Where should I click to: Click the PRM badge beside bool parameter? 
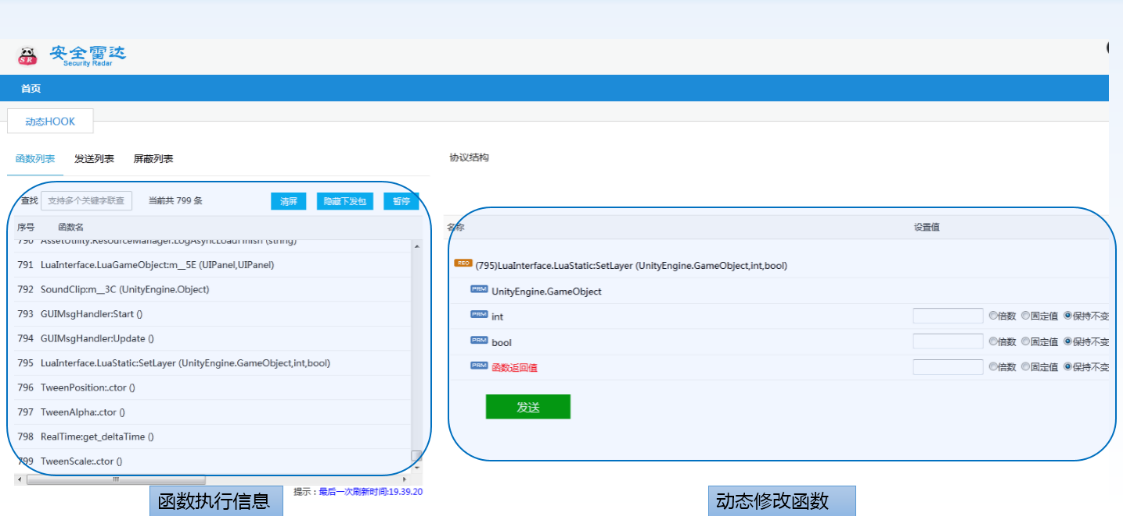point(479,340)
